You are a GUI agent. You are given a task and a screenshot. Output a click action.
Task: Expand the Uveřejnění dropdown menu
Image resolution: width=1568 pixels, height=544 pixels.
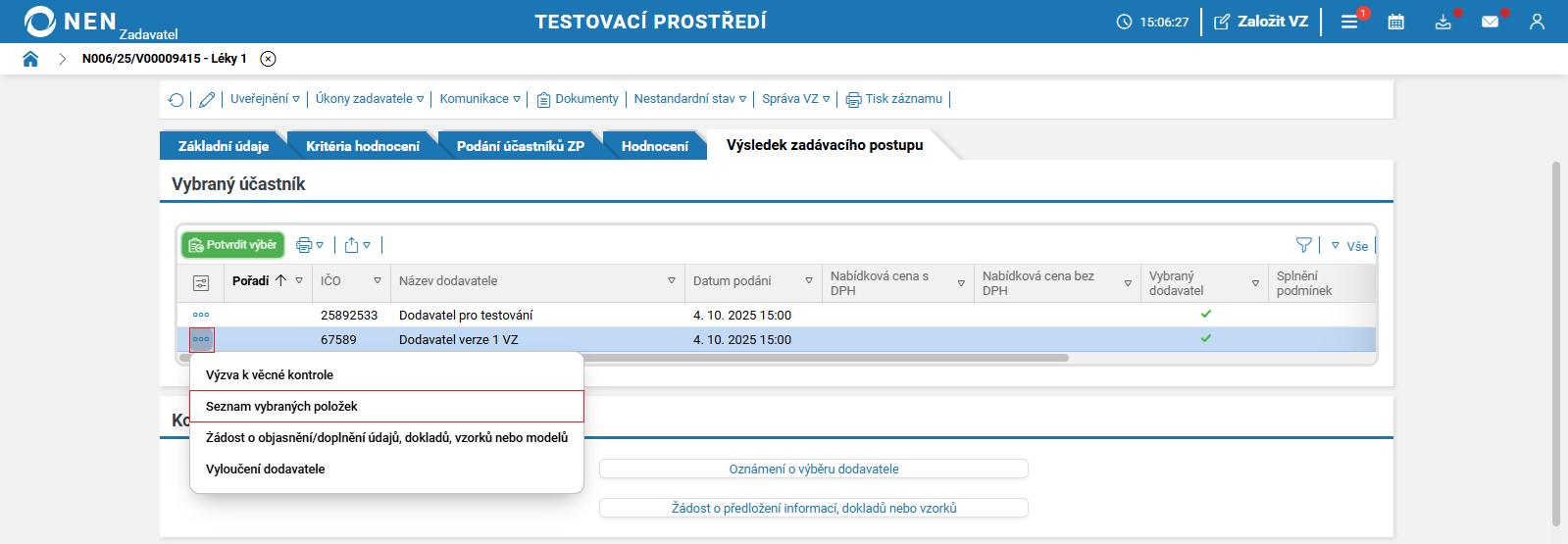tap(265, 99)
